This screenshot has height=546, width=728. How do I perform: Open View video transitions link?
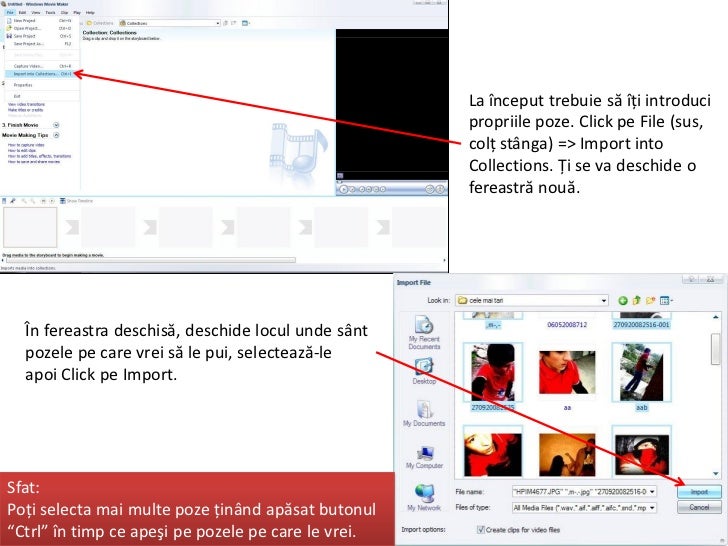[x=26, y=104]
